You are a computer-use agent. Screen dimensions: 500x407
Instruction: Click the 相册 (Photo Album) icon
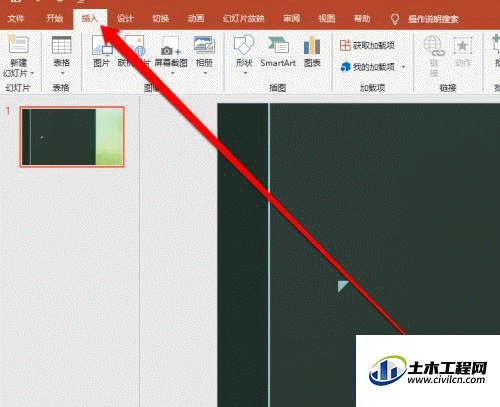tap(204, 45)
